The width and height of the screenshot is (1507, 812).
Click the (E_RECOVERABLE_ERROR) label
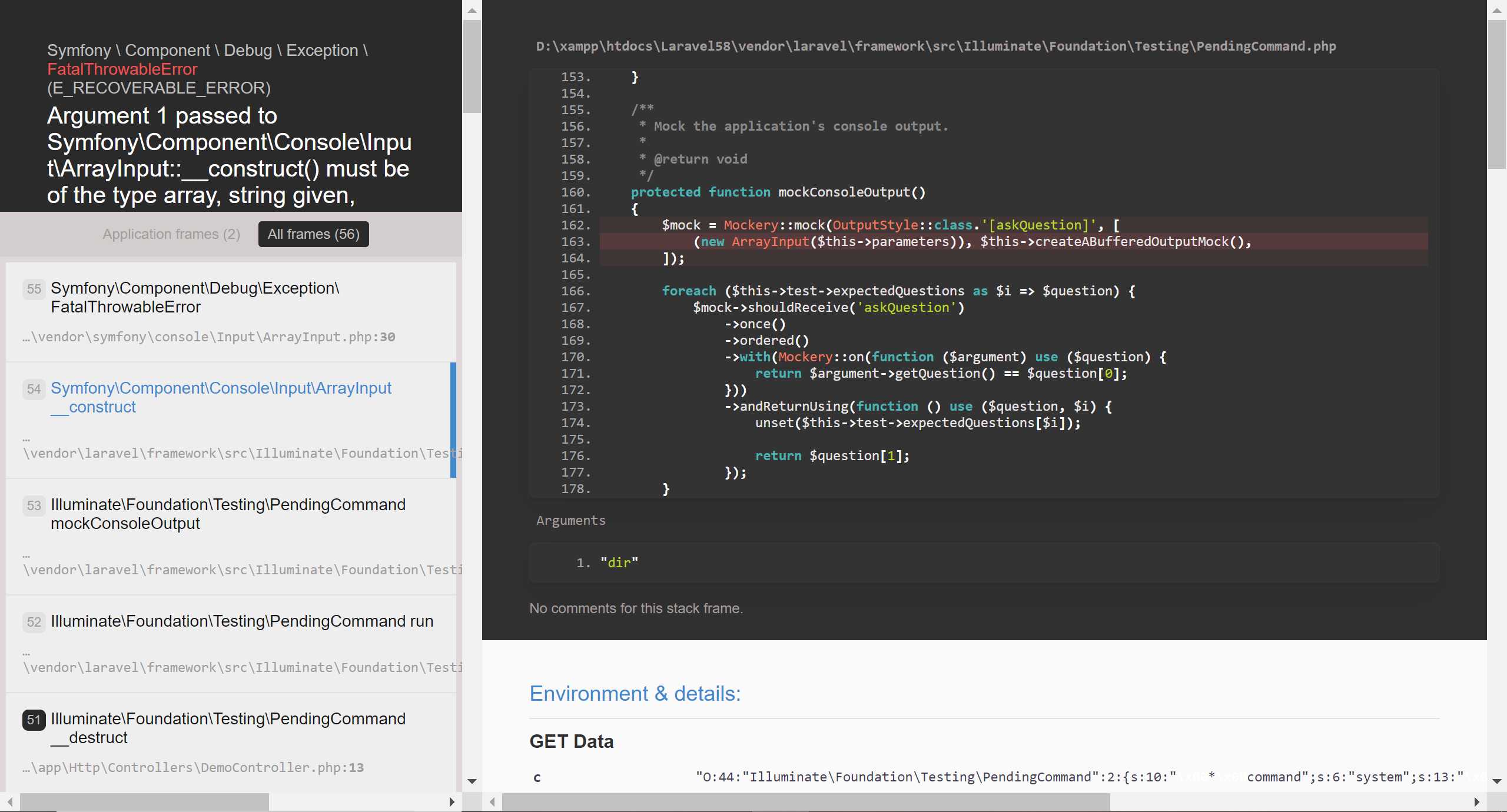coord(159,88)
